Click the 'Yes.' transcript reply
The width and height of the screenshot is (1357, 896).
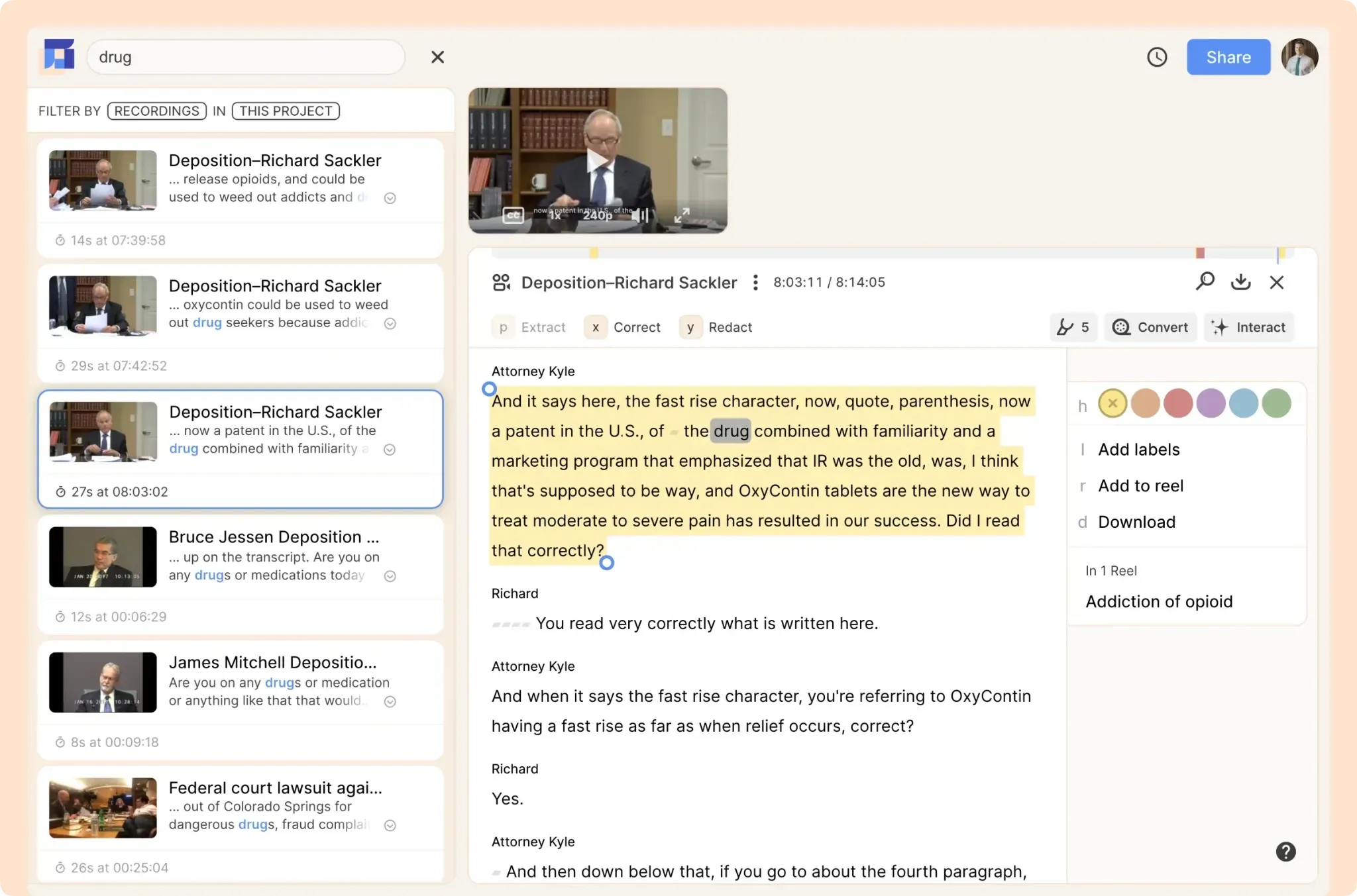point(508,799)
